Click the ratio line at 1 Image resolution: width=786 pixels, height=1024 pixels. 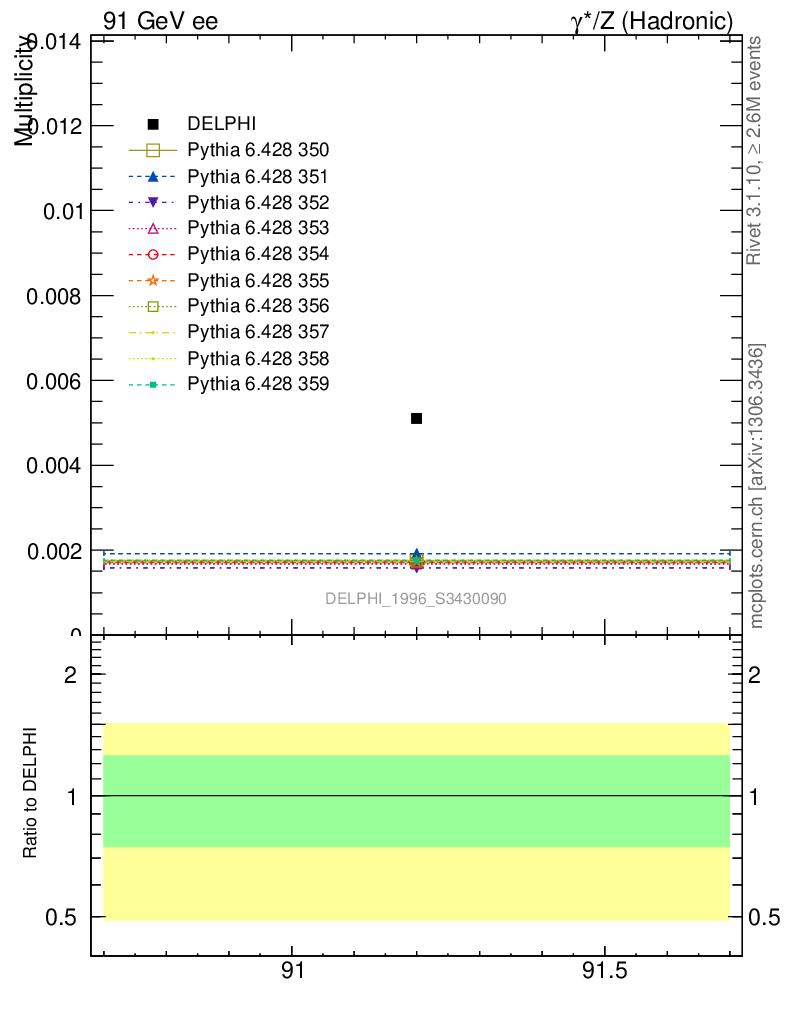417,795
